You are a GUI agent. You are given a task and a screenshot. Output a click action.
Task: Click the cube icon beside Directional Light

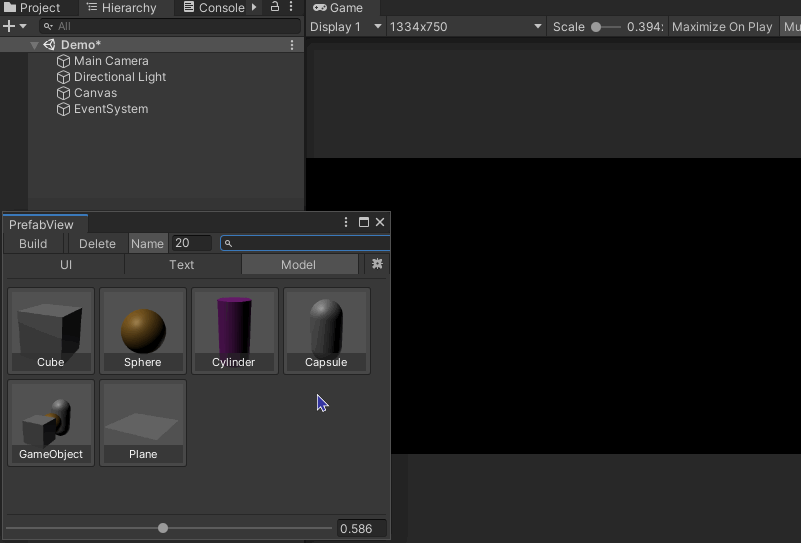coord(63,77)
